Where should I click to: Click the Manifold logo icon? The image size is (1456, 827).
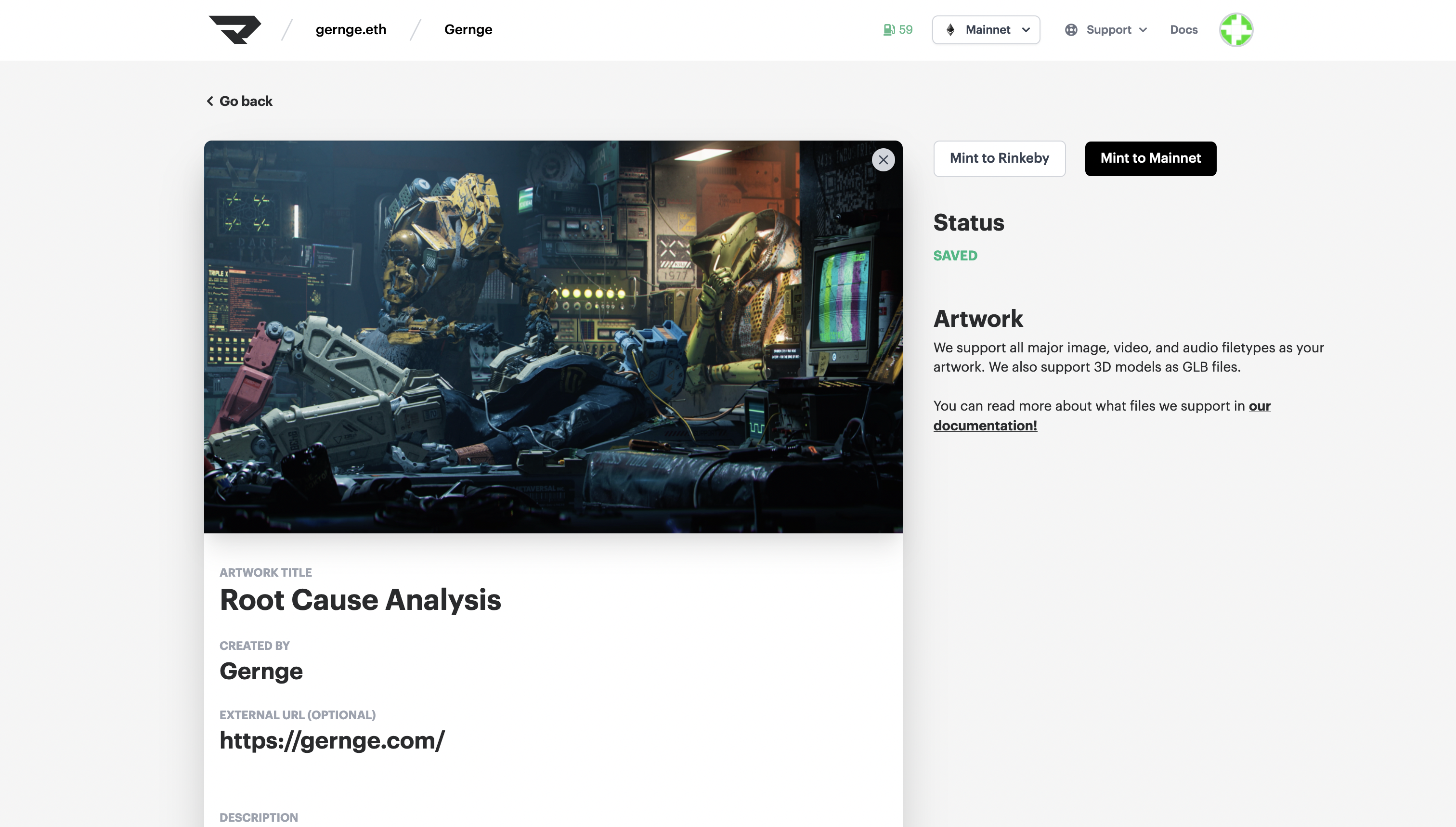(234, 29)
